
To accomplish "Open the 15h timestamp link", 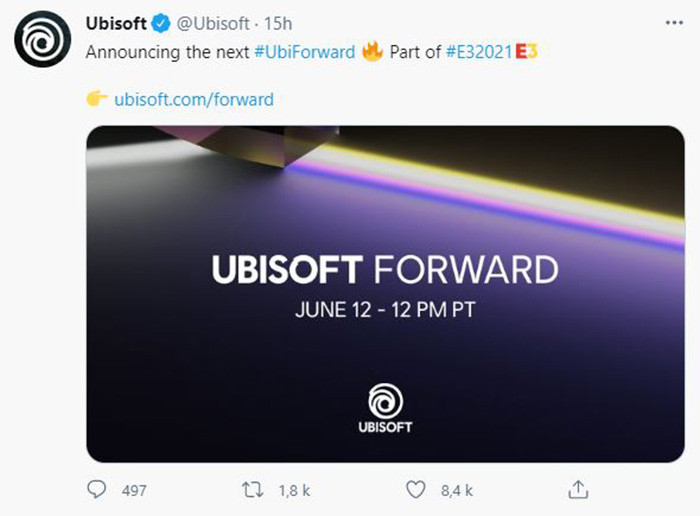I will 278,23.
